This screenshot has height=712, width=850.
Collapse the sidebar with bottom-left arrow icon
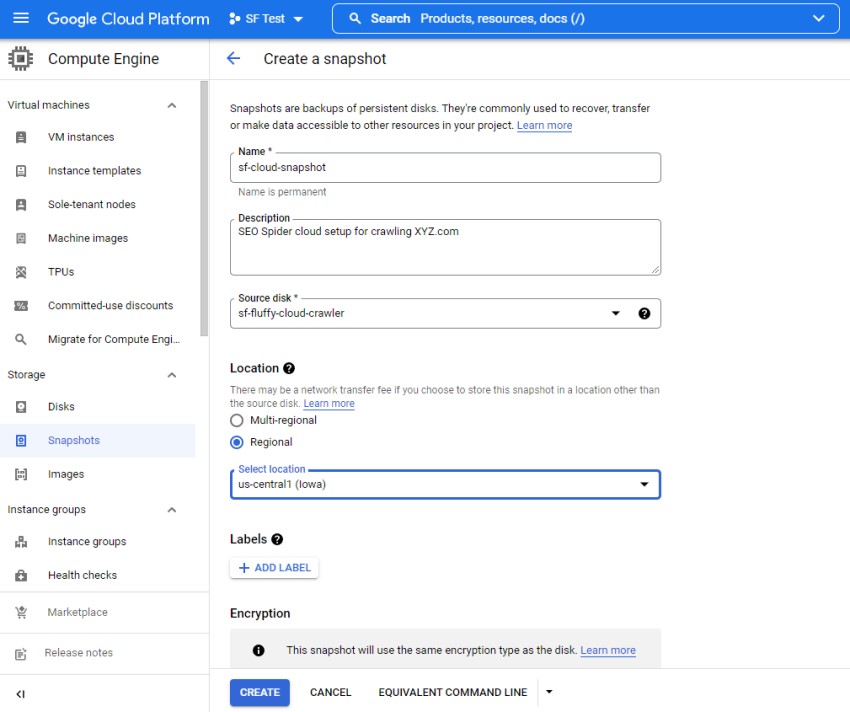(20, 694)
